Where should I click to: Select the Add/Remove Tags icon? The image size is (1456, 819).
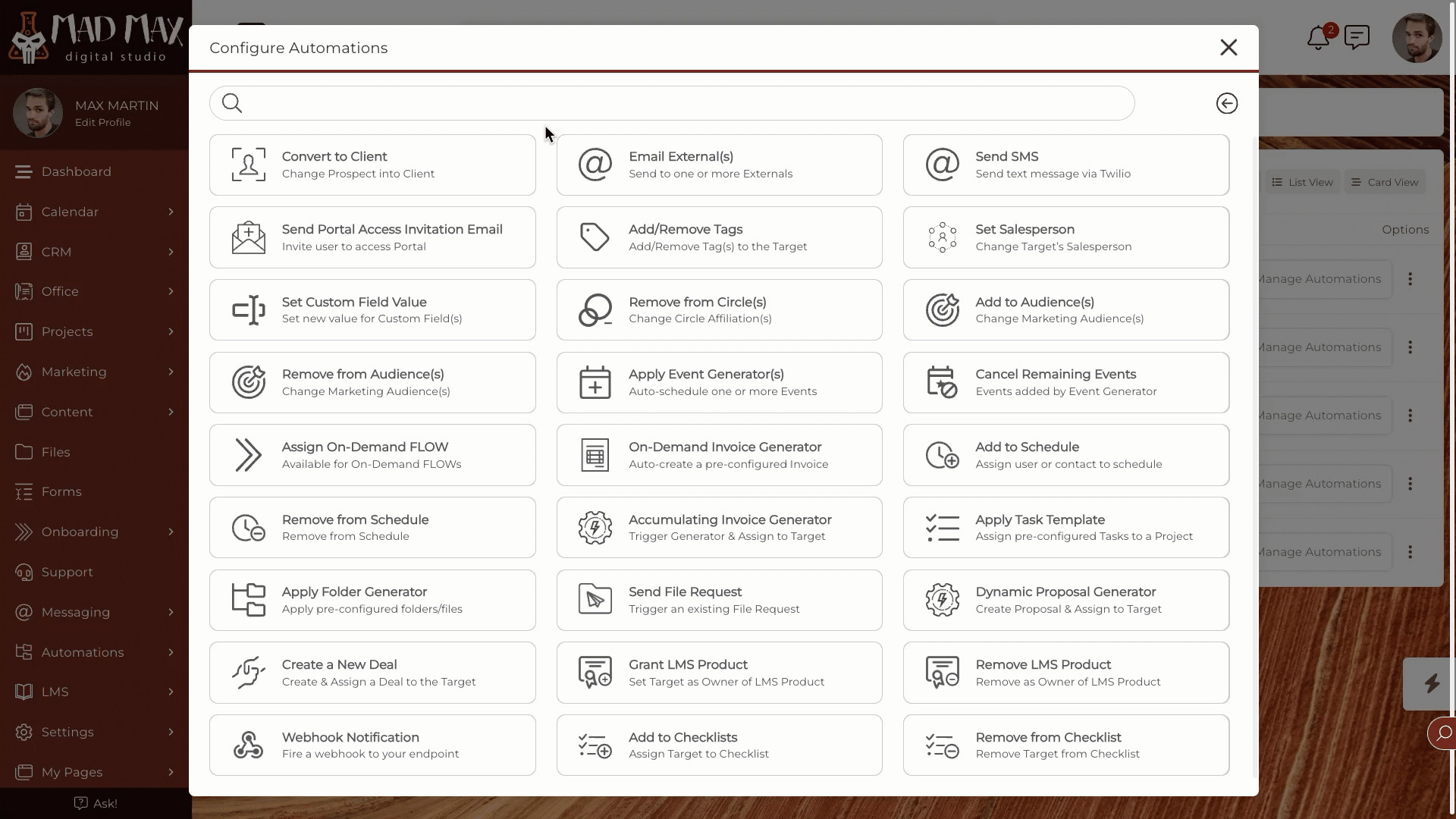(595, 237)
